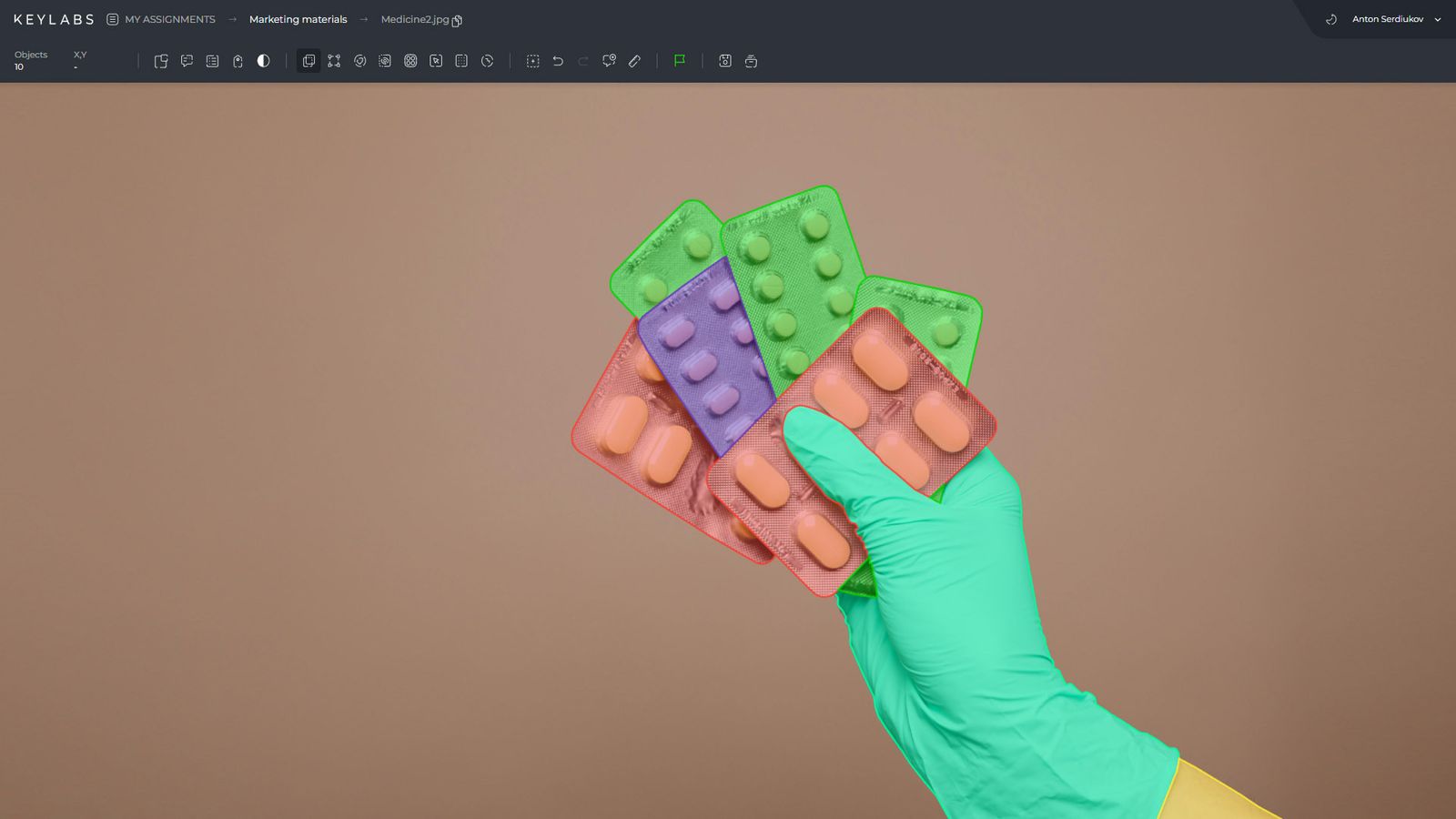Click the green flag icon
Image resolution: width=1456 pixels, height=819 pixels.
pos(679,61)
